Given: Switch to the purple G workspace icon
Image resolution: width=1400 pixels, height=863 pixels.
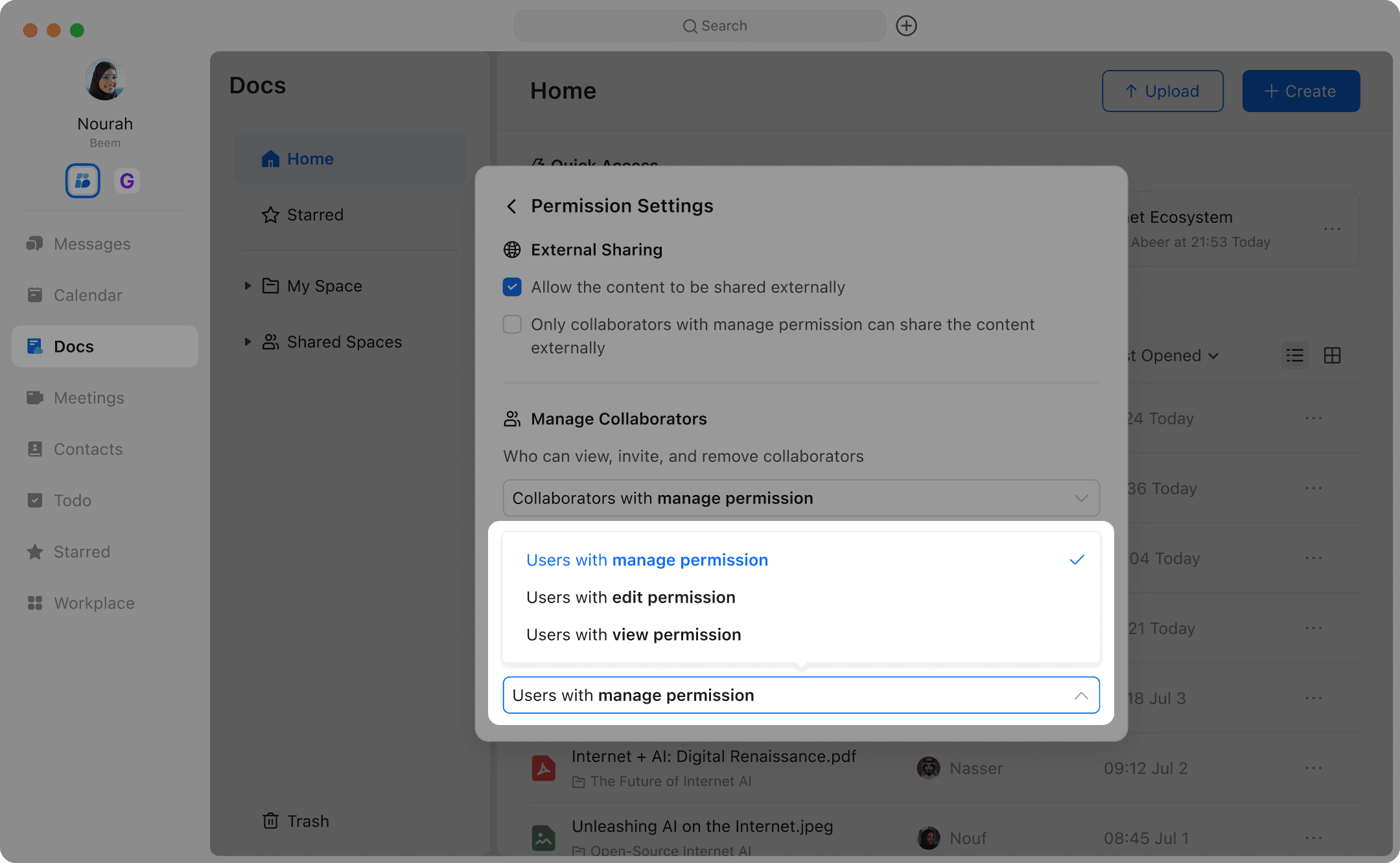Looking at the screenshot, I should click(127, 181).
